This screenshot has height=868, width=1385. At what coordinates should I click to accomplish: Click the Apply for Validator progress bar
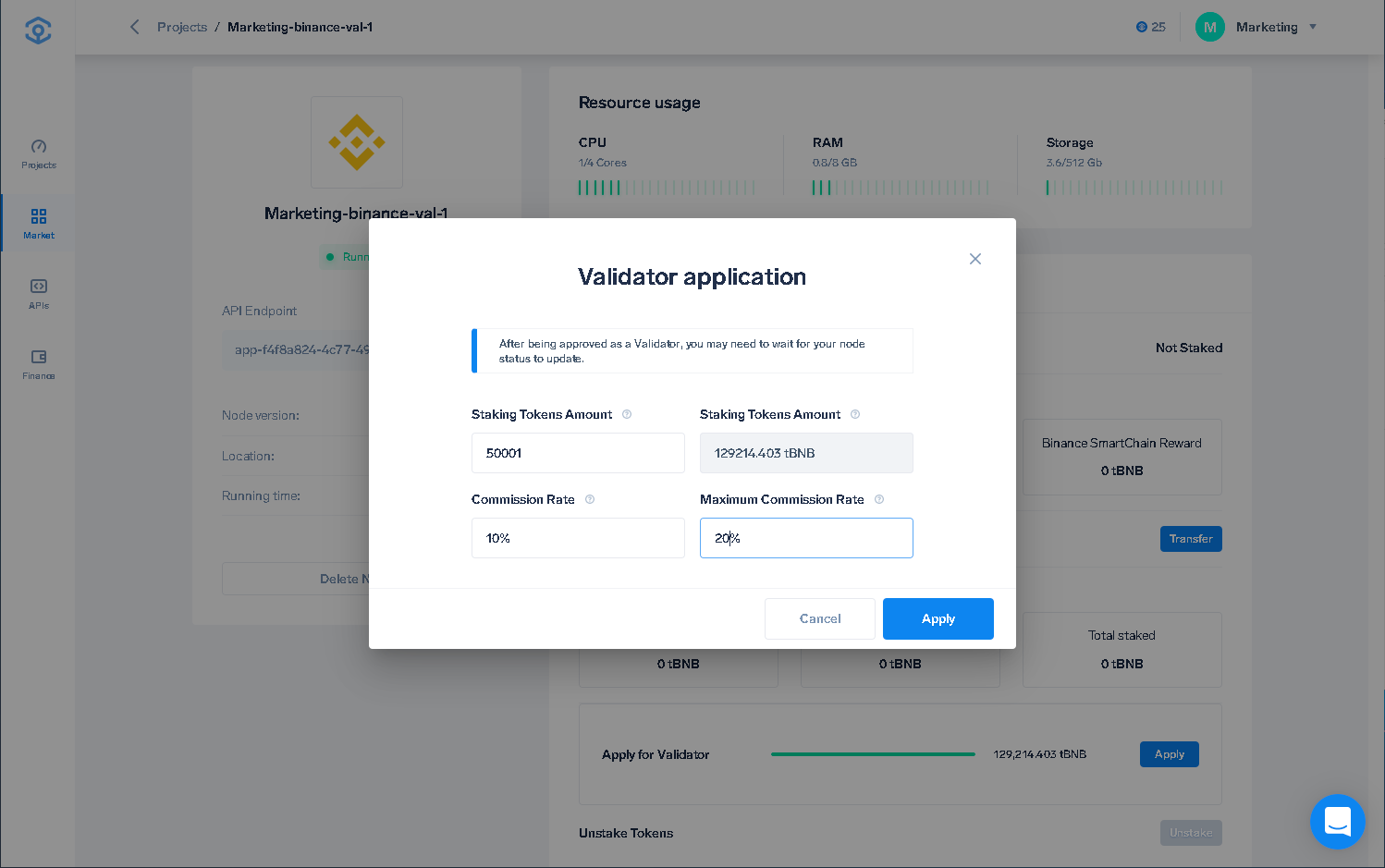point(873,754)
